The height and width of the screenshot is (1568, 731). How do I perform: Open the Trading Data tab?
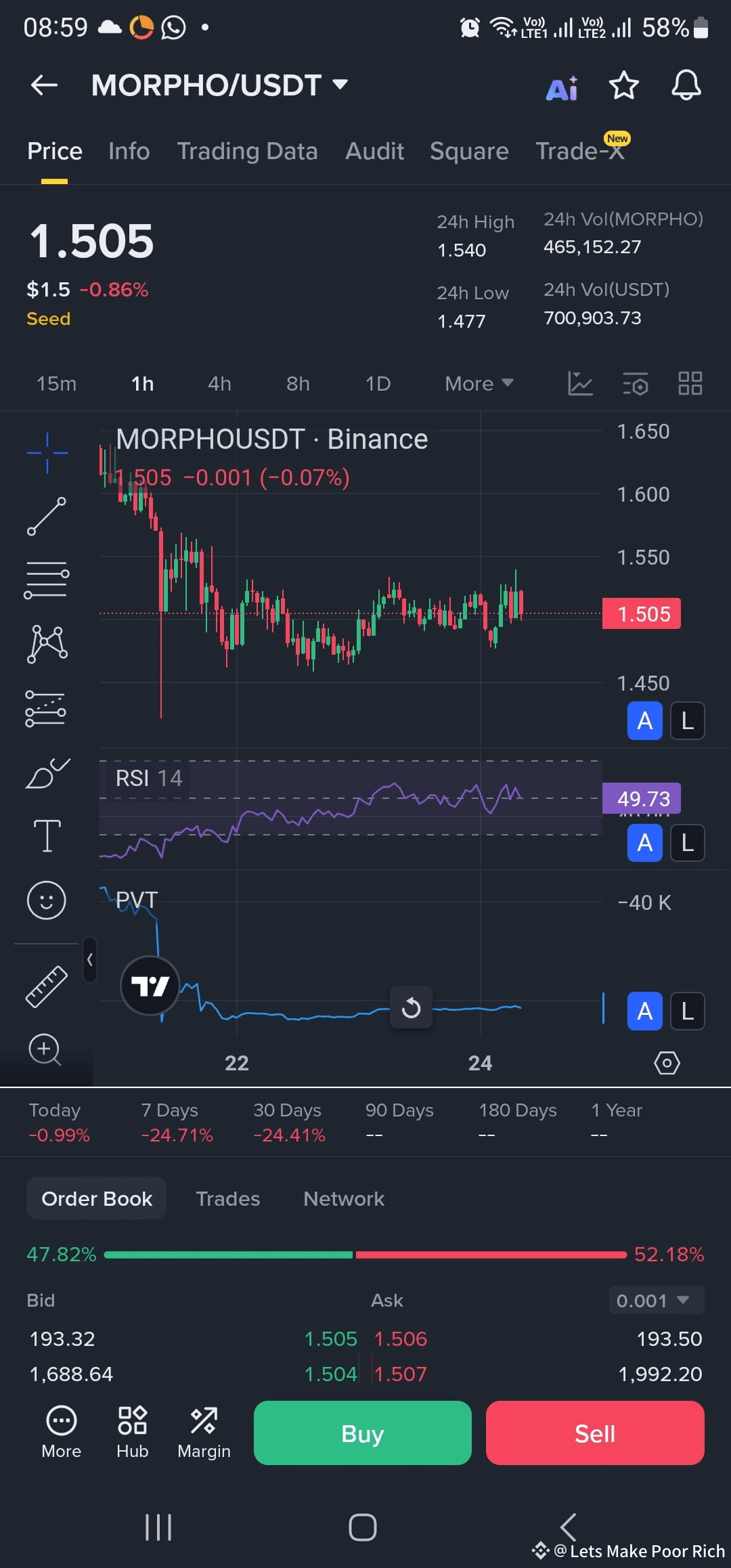pos(247,151)
